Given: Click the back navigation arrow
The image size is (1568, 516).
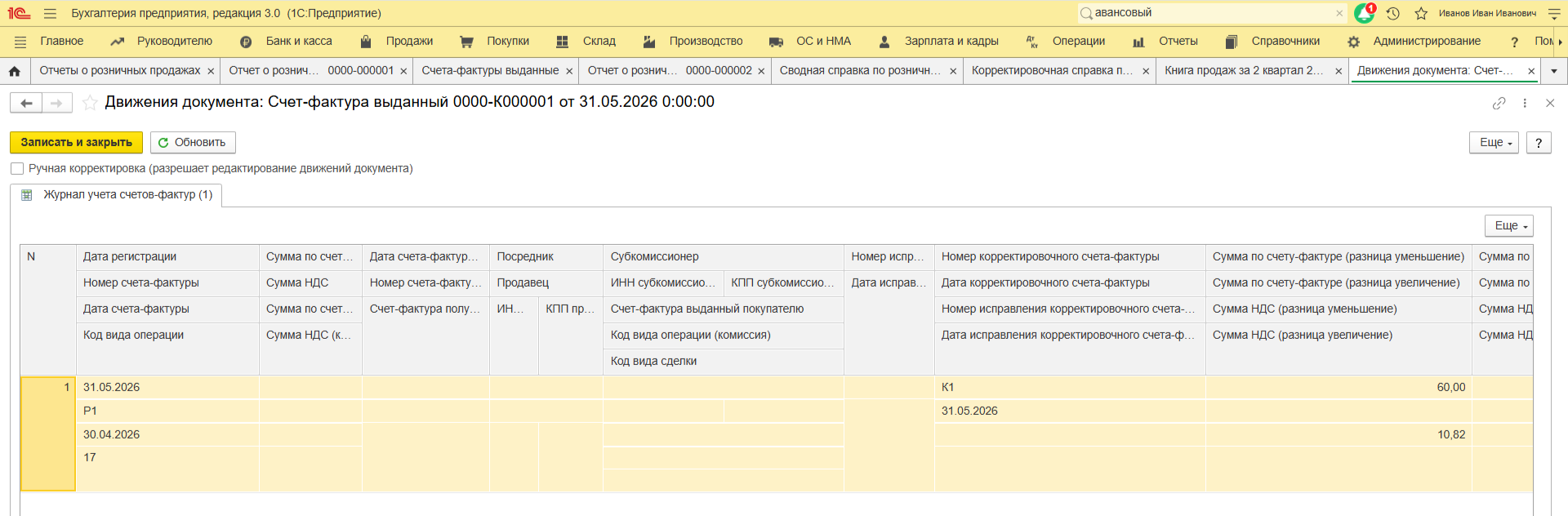Looking at the screenshot, I should 26,103.
